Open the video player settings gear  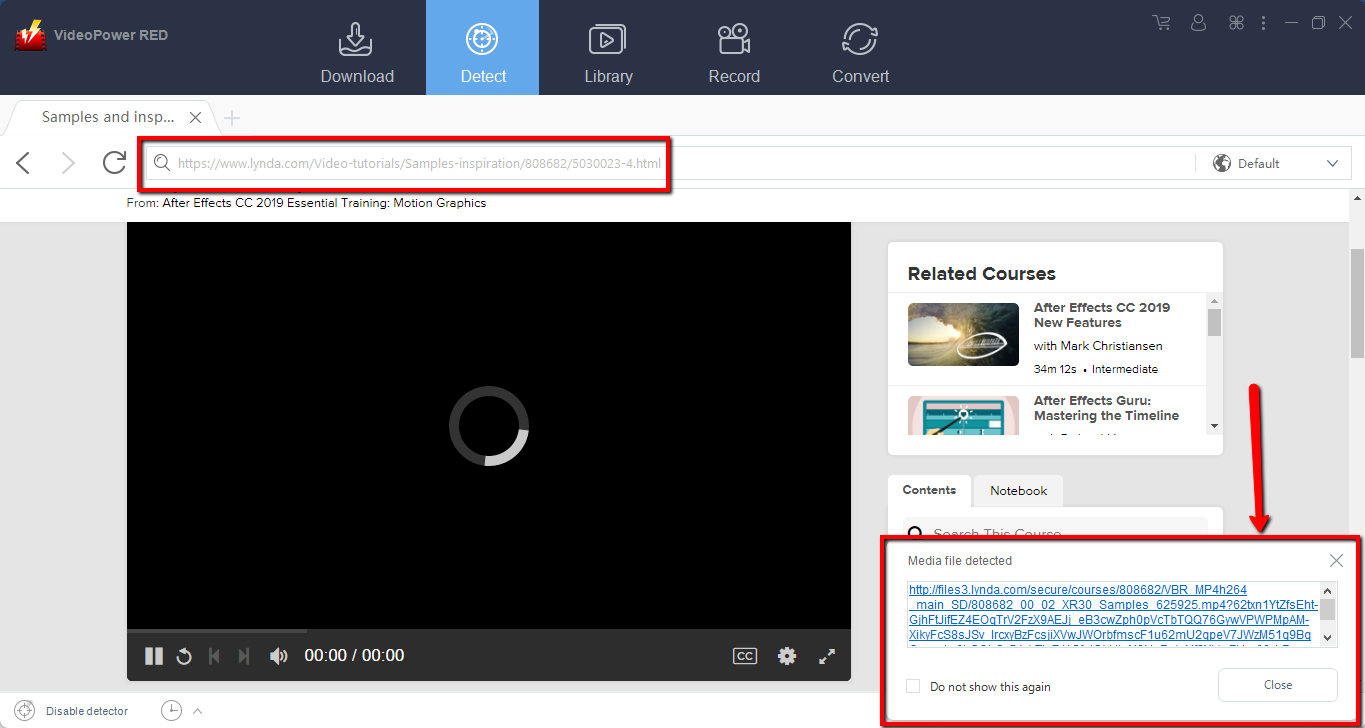[786, 656]
